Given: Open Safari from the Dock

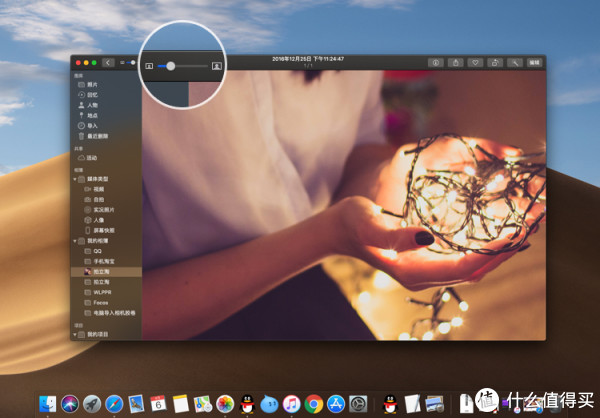Looking at the screenshot, I should (x=113, y=403).
